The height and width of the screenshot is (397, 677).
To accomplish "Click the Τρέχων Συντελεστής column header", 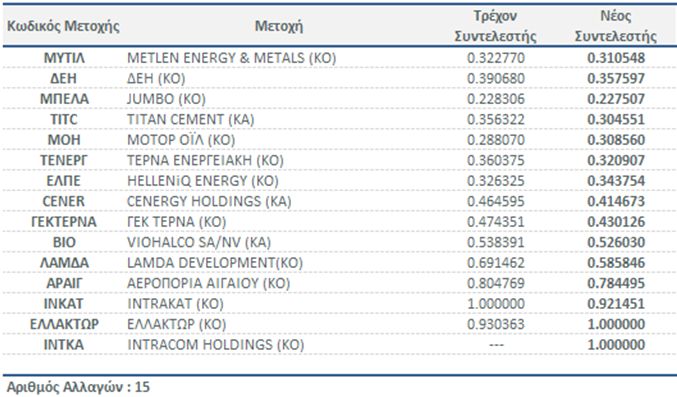I will tap(495, 26).
